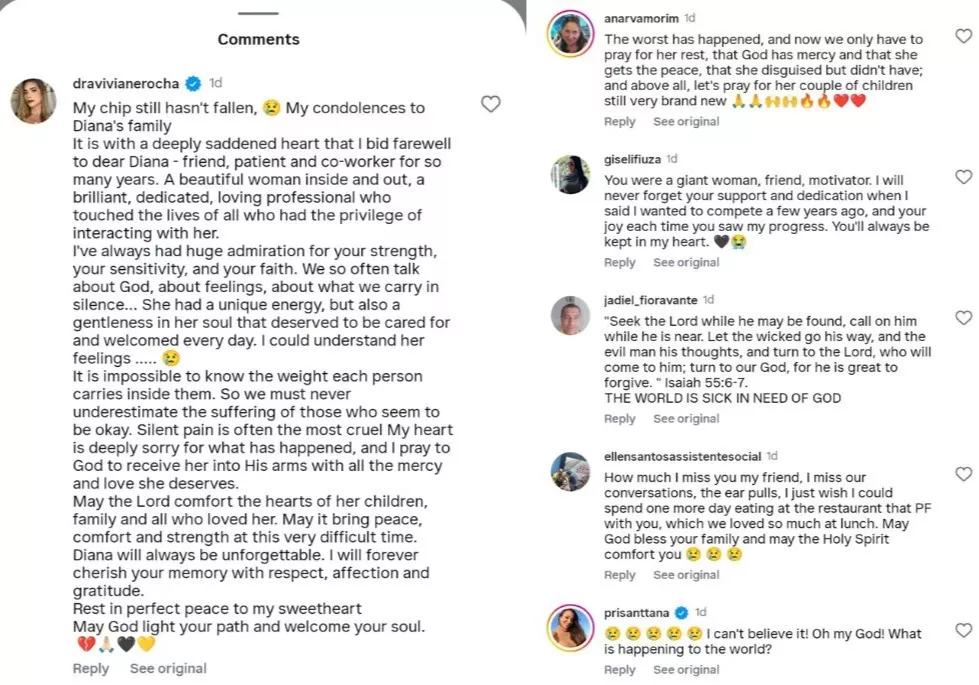The width and height of the screenshot is (979, 685).
Task: Open jadiel_fioravante's profile avatar
Action: (x=571, y=315)
